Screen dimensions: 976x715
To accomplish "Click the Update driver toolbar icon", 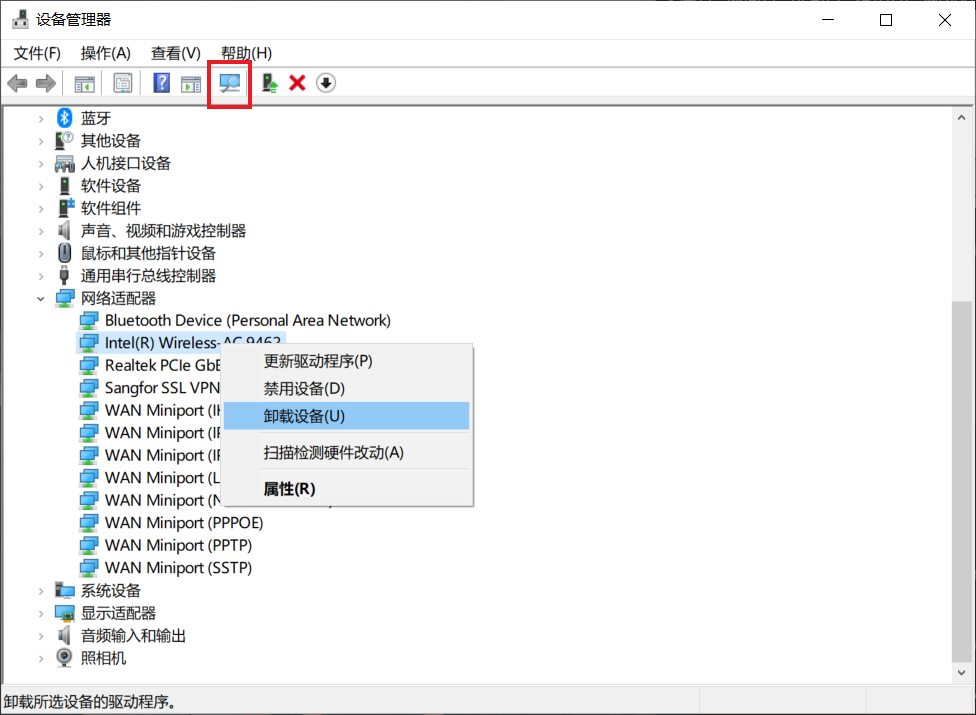I will pos(269,83).
